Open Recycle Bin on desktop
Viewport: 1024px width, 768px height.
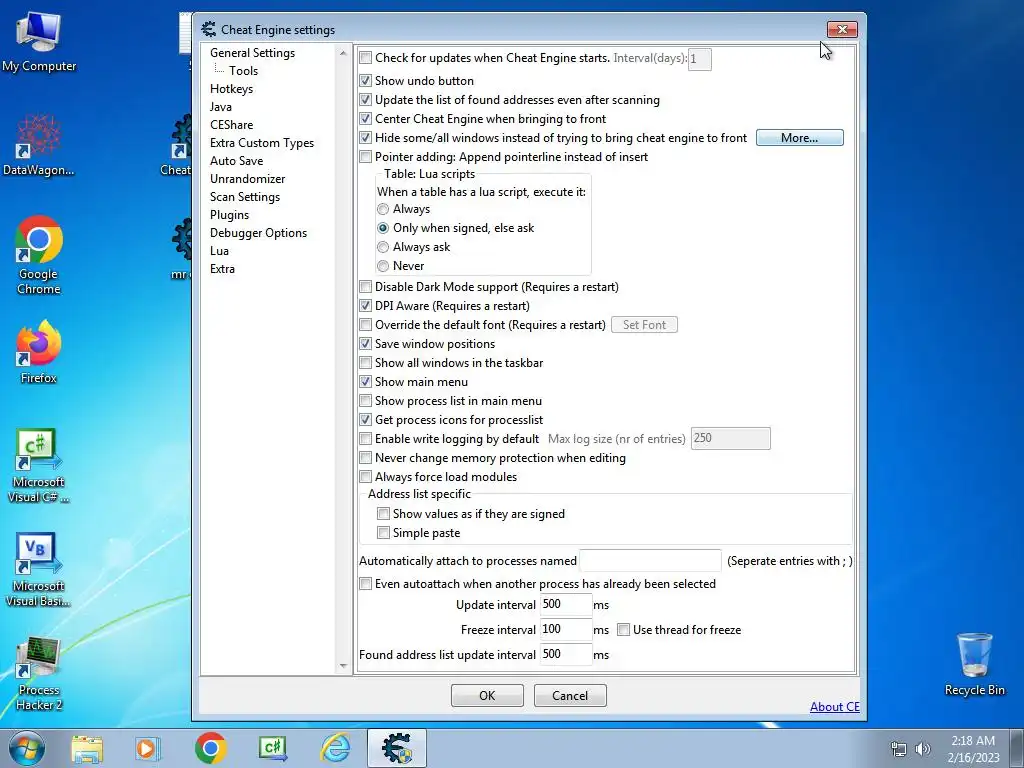pyautogui.click(x=974, y=664)
